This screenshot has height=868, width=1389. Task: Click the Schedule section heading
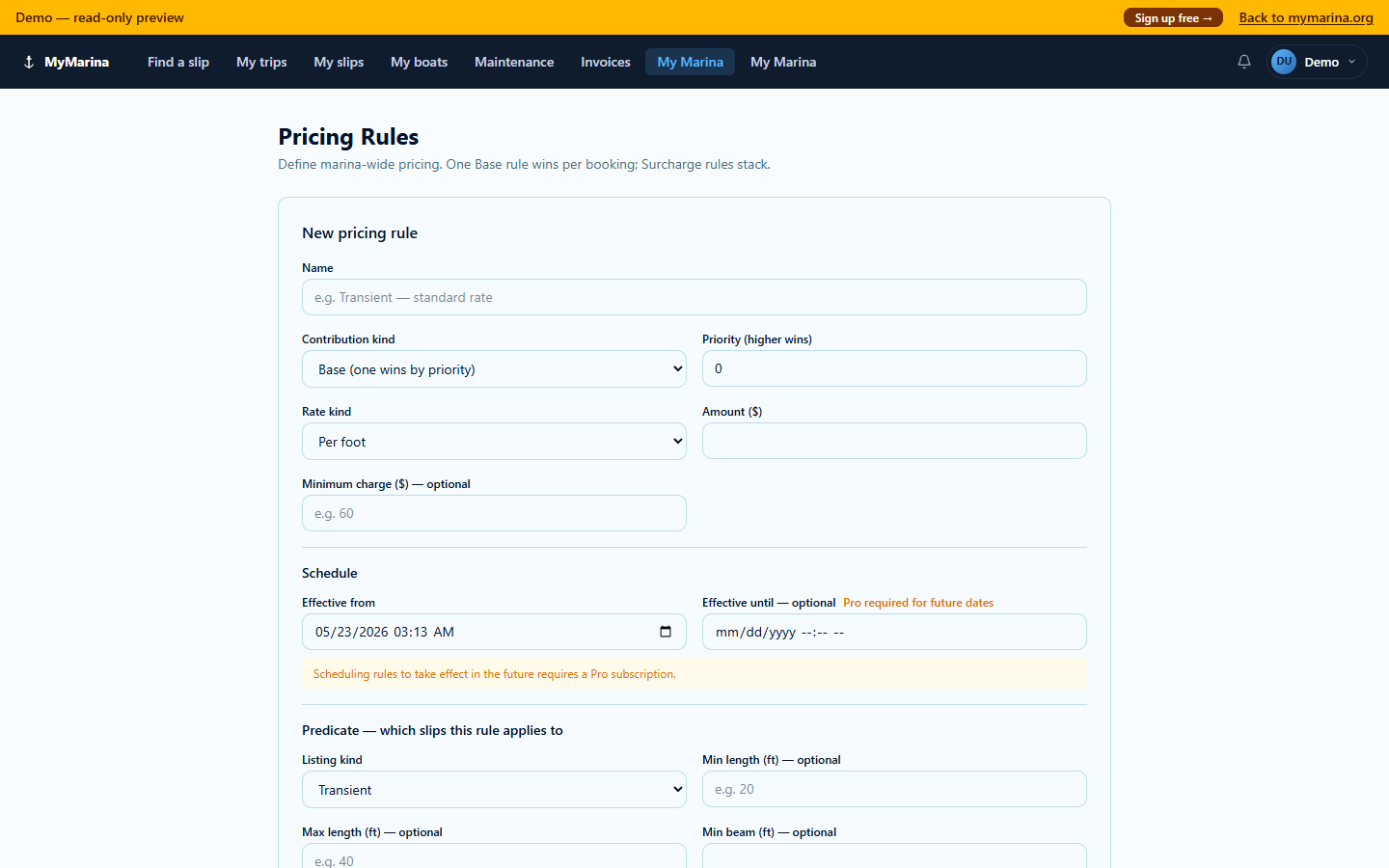pyautogui.click(x=330, y=573)
